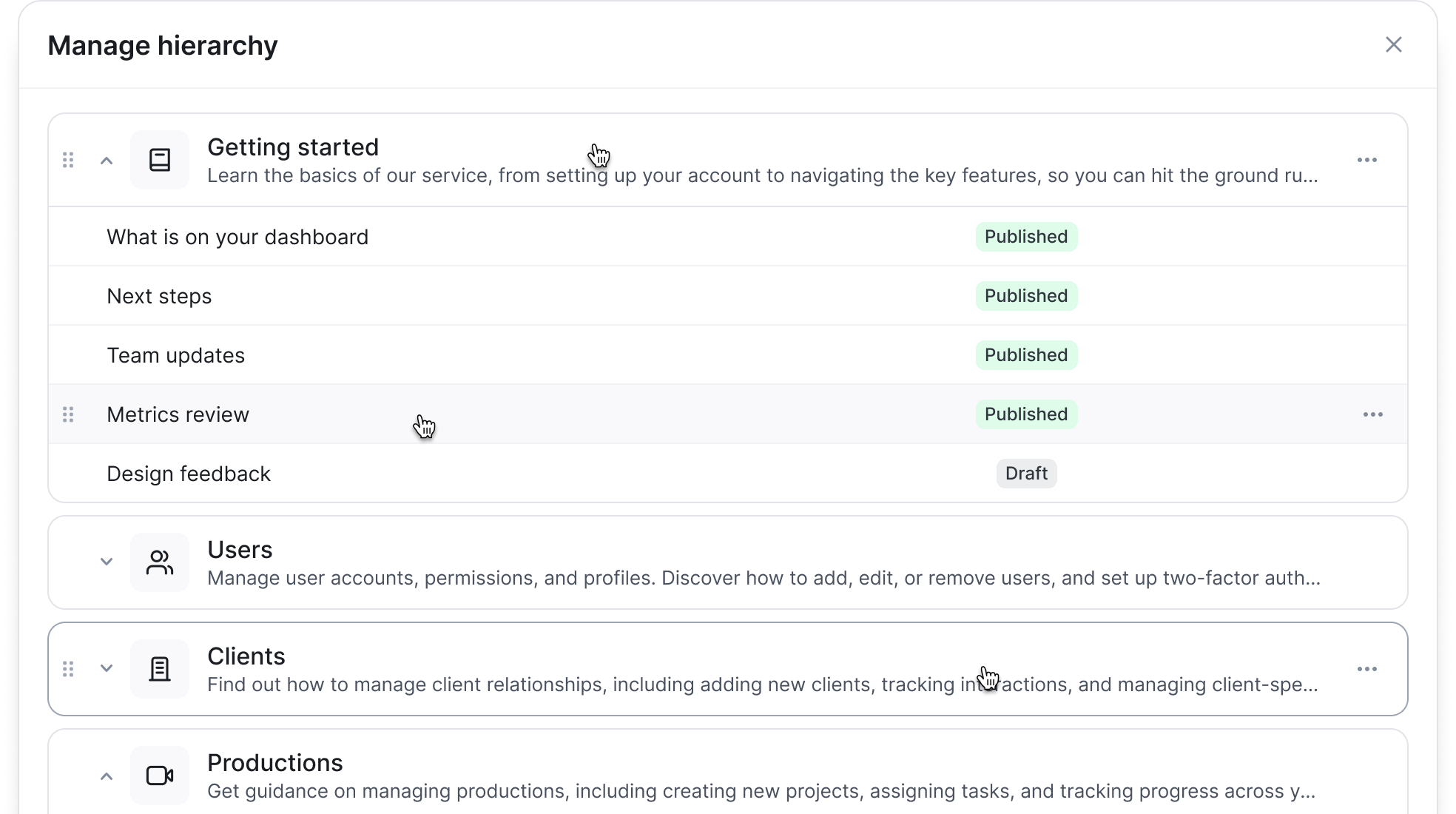Expand the Users section

click(107, 562)
